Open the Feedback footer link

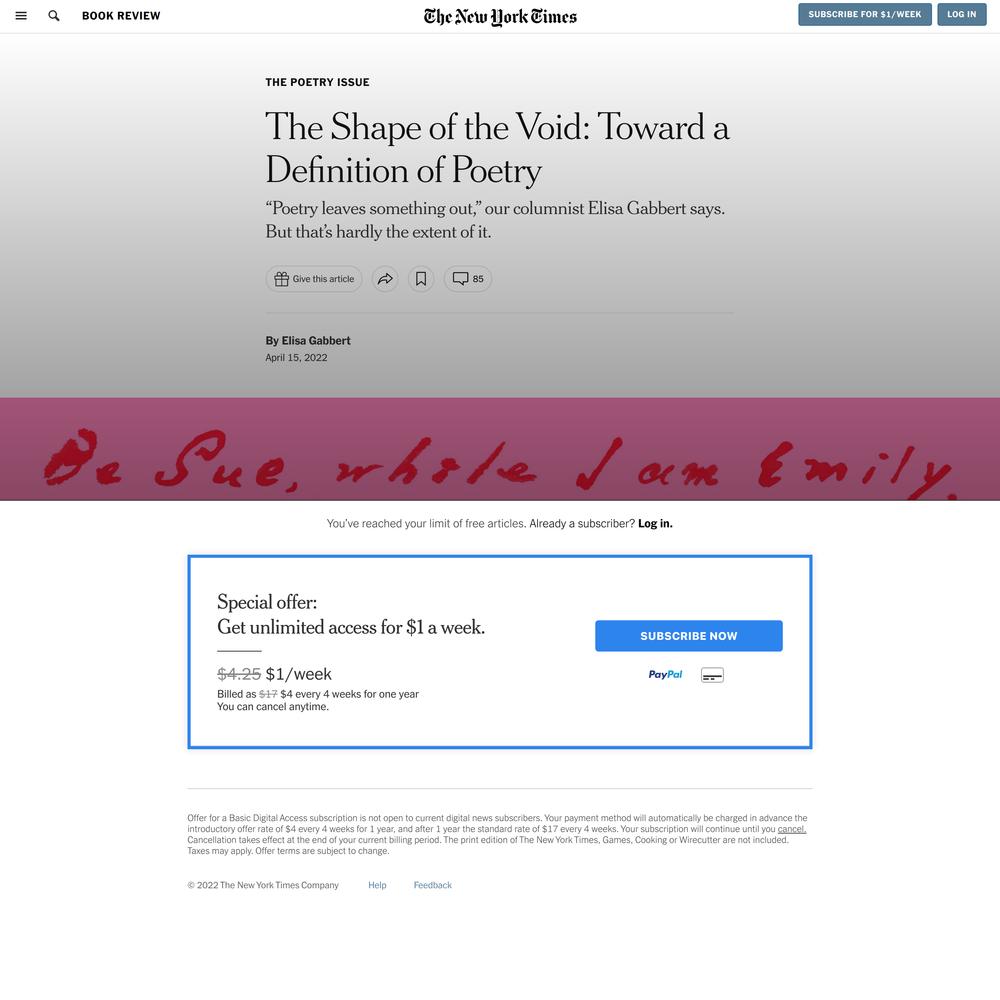click(432, 885)
